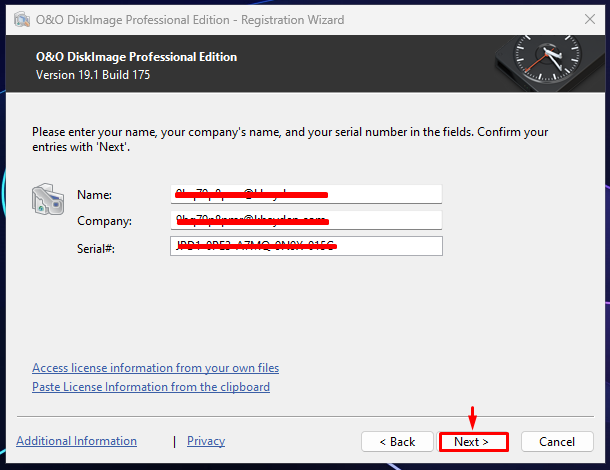Cancel the registration wizard
This screenshot has width=610, height=470.
click(557, 442)
